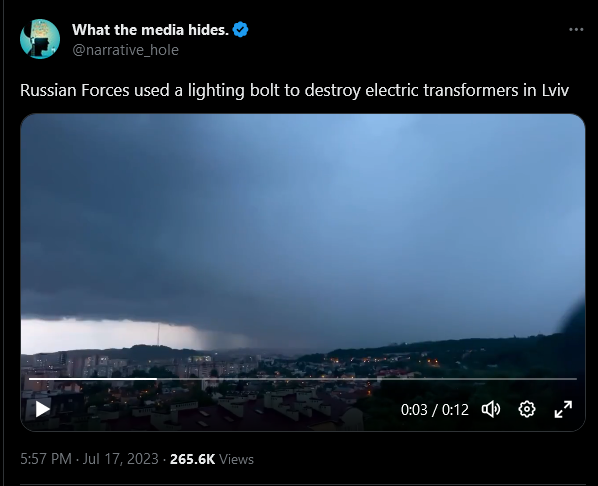
Task: Open the 5:57 PM tweet timestamp
Action: (x=46, y=459)
